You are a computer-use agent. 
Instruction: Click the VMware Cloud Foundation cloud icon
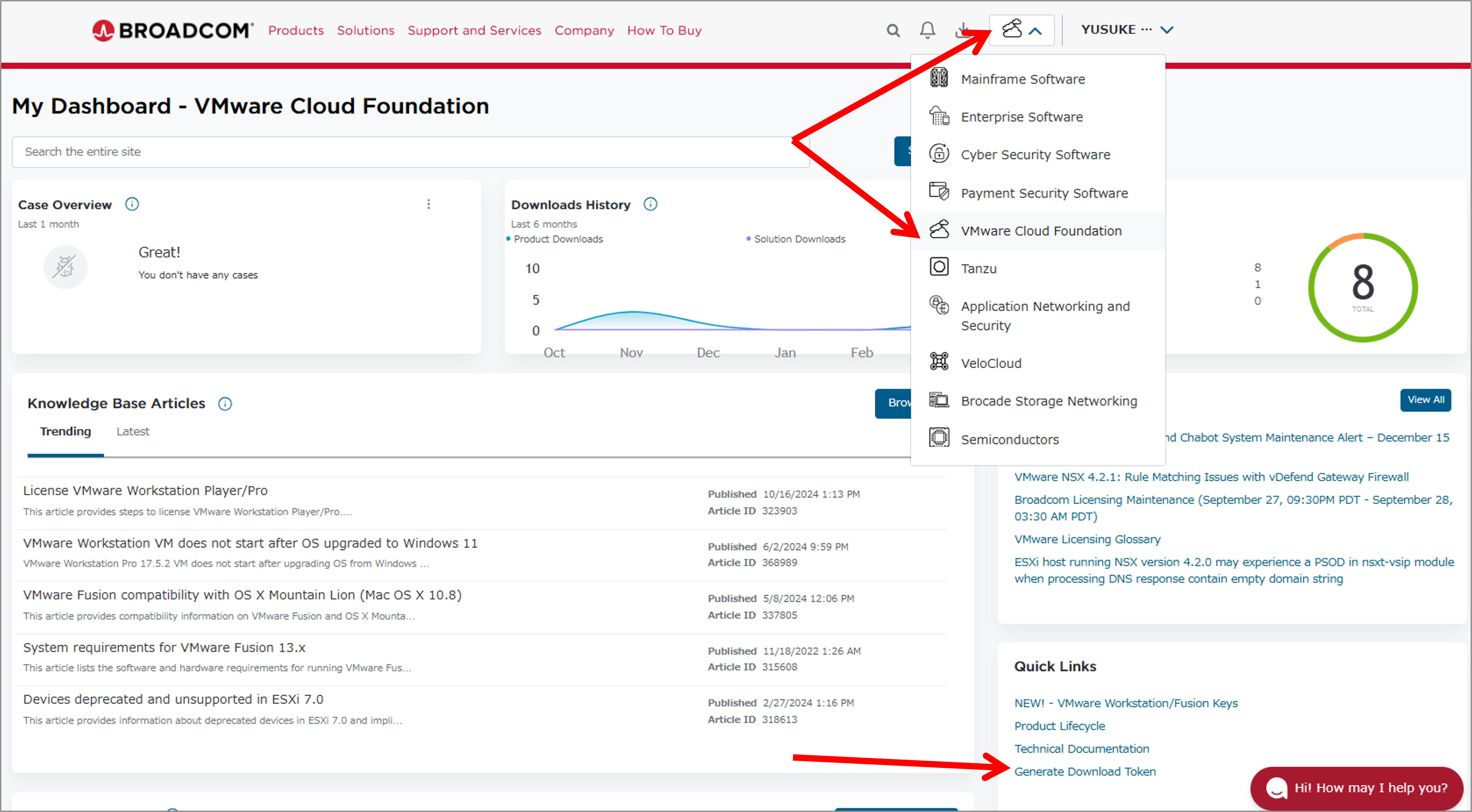939,230
